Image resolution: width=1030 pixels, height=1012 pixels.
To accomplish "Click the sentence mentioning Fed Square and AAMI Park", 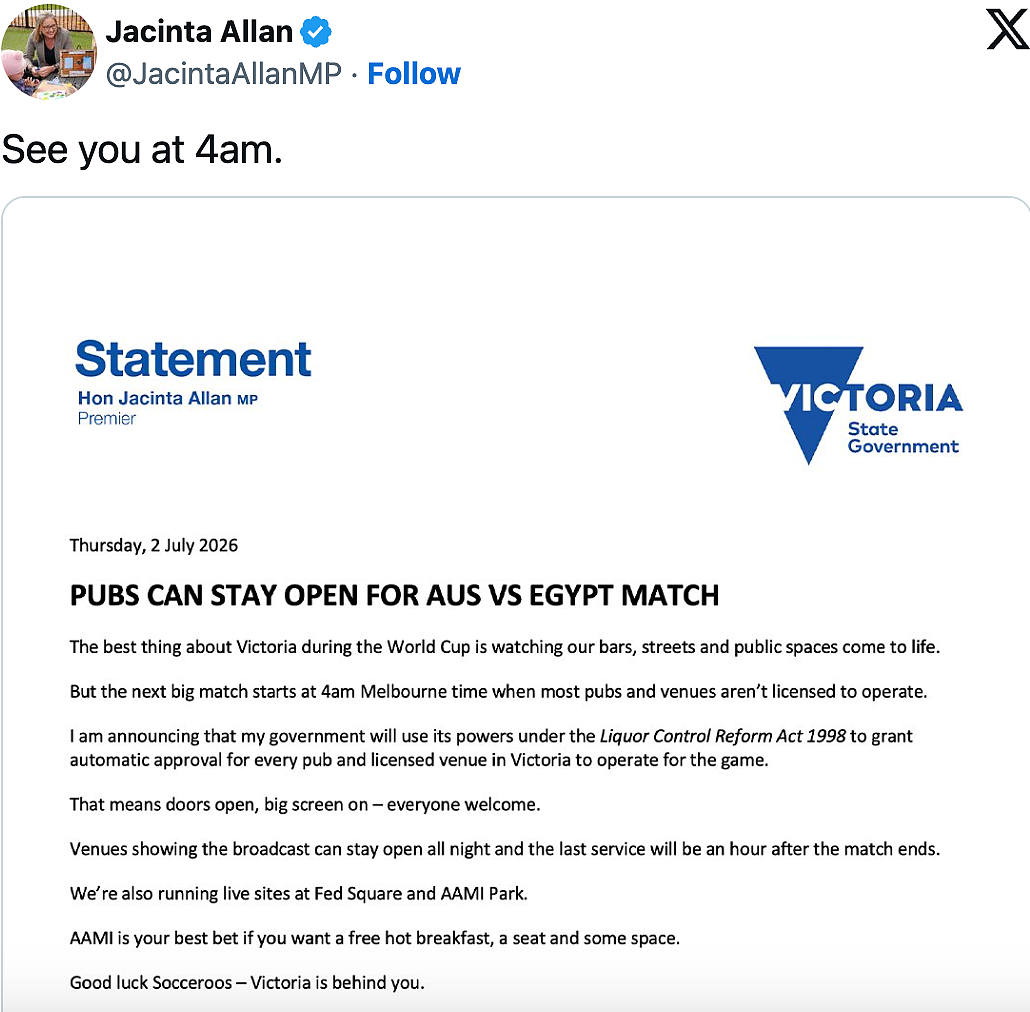I will point(299,894).
